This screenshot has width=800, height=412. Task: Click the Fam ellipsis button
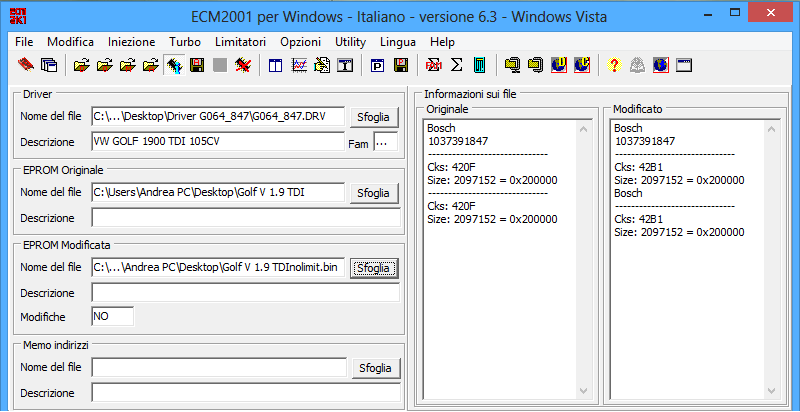coord(386,142)
